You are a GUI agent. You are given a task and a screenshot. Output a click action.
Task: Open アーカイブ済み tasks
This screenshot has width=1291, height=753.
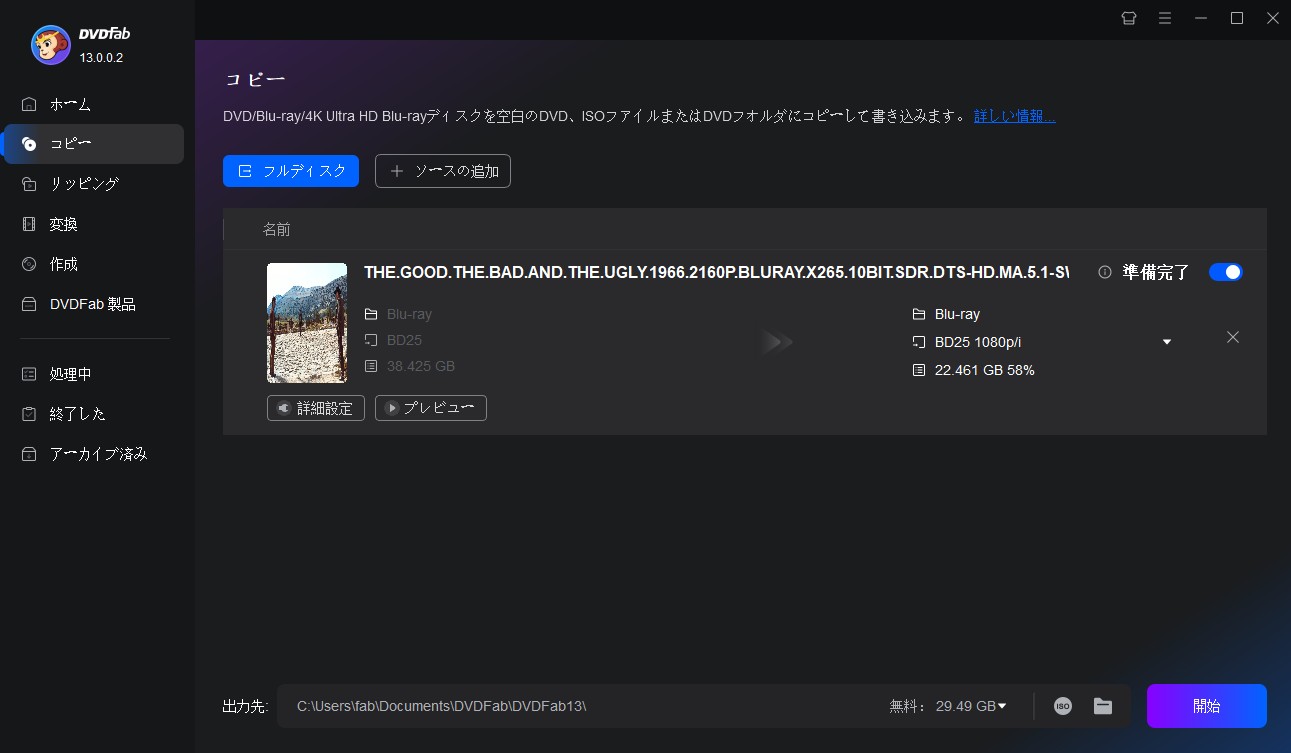pyautogui.click(x=92, y=454)
